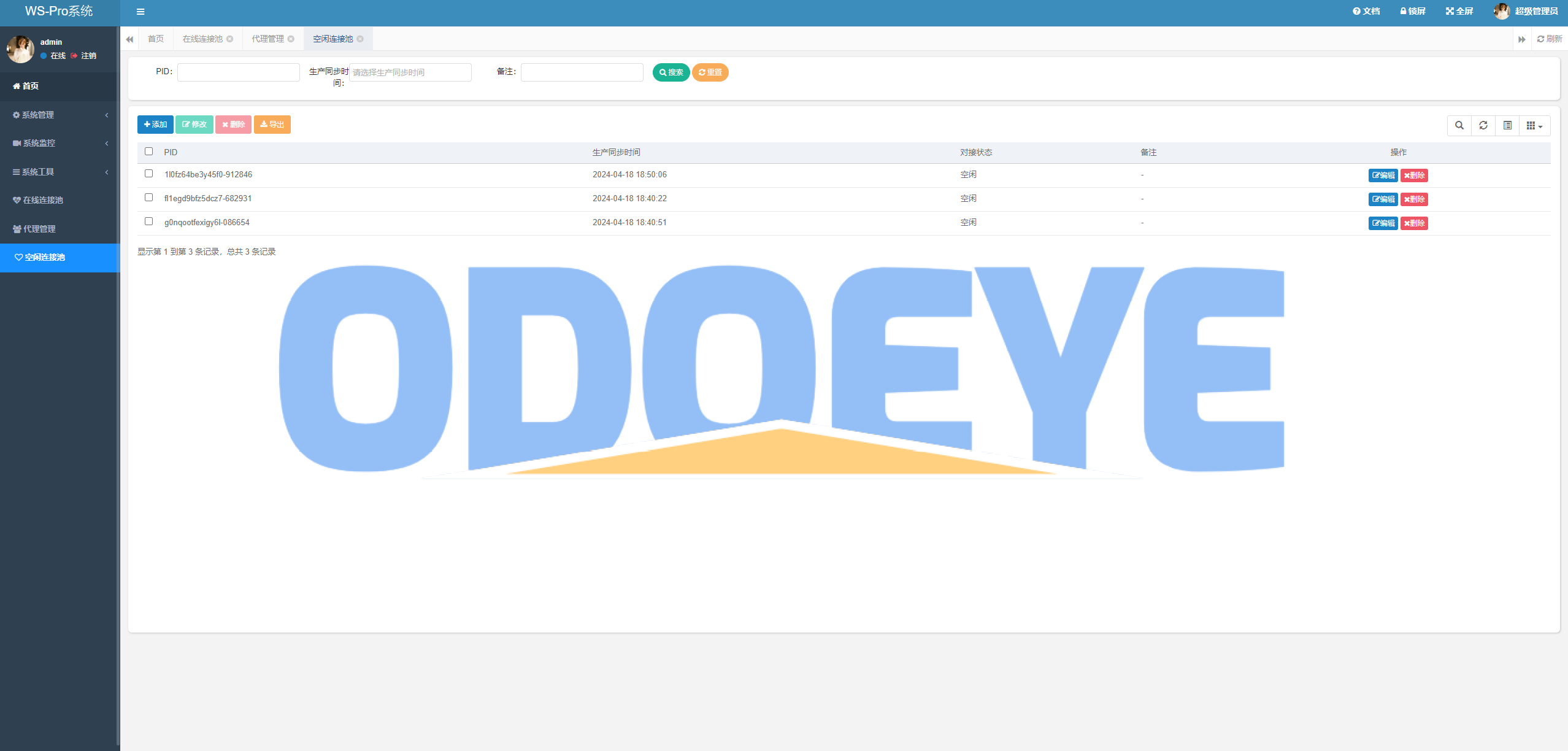The height and width of the screenshot is (751, 1568).
Task: Delete row g0nqootfexigy6l-086654
Action: [x=1414, y=223]
